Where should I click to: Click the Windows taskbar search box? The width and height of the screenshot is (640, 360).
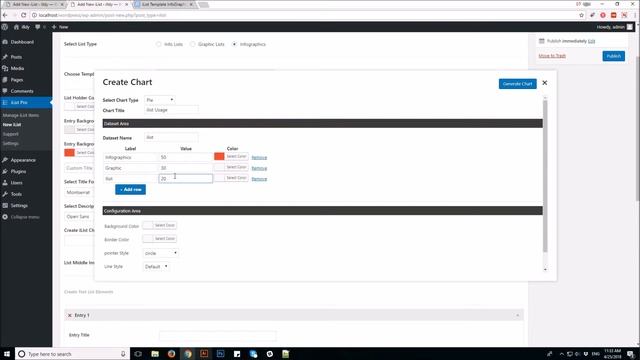(x=72, y=354)
